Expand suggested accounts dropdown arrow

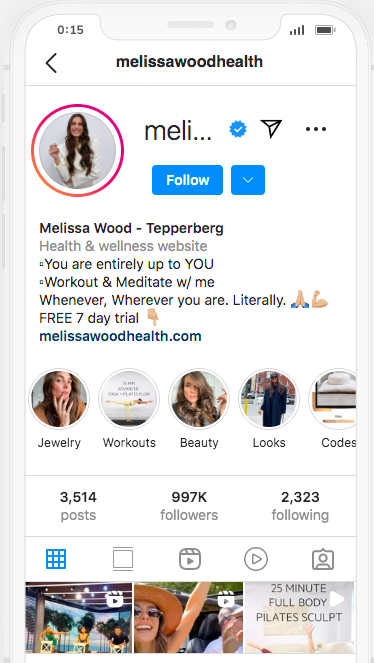(x=248, y=180)
